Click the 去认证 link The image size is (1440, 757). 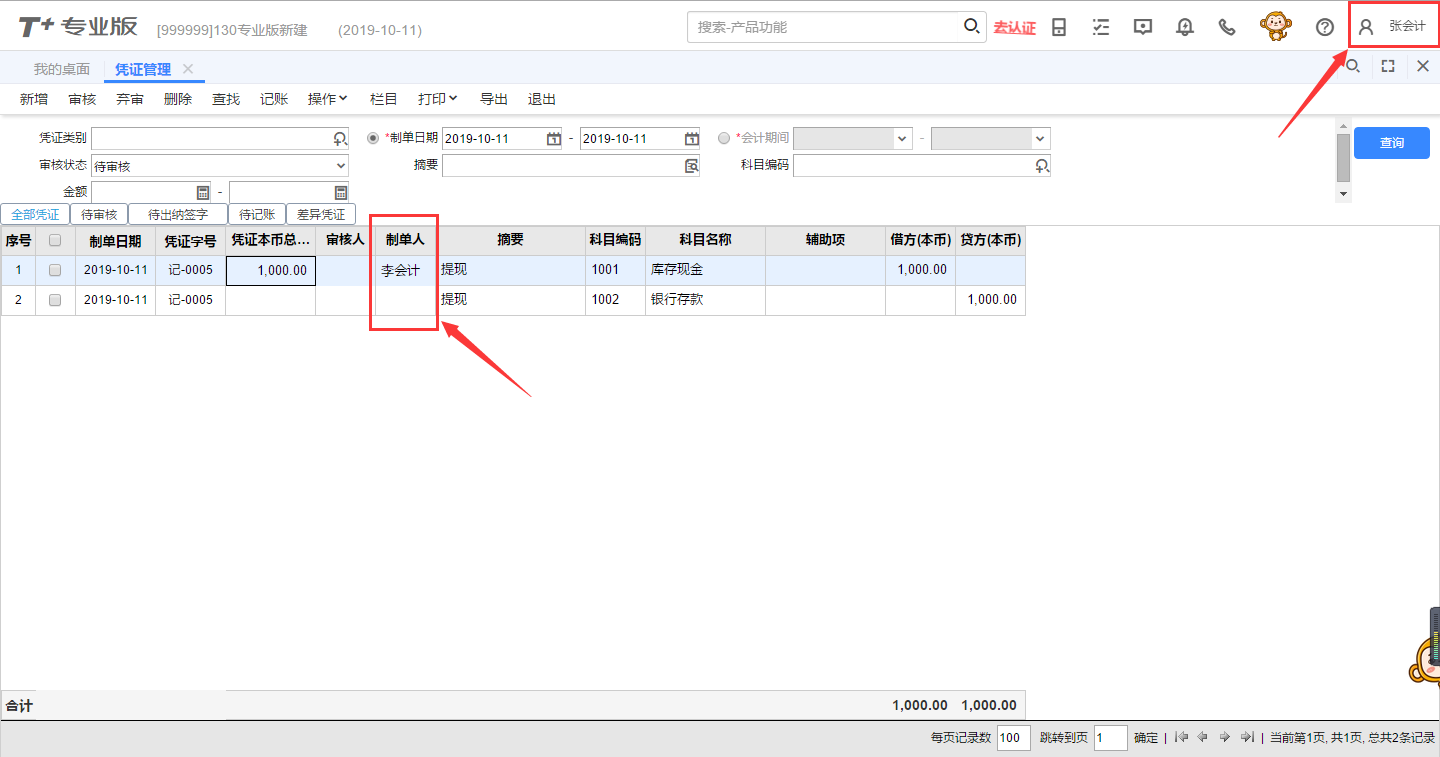pos(1014,28)
